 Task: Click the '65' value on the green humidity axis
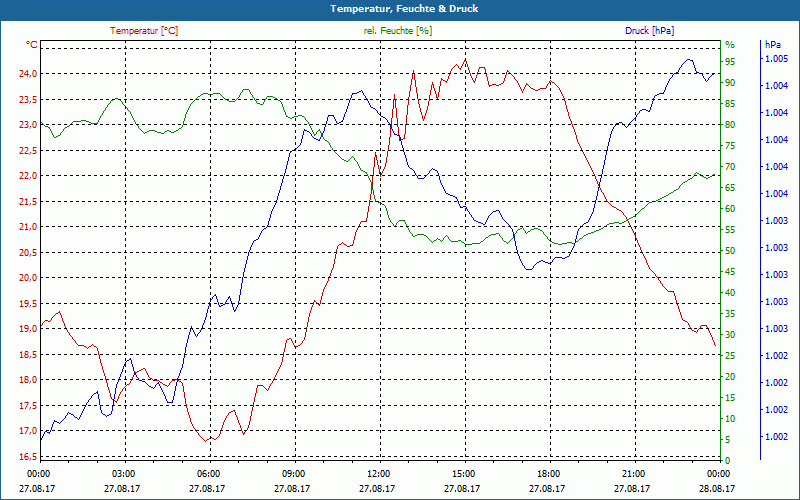pos(730,188)
